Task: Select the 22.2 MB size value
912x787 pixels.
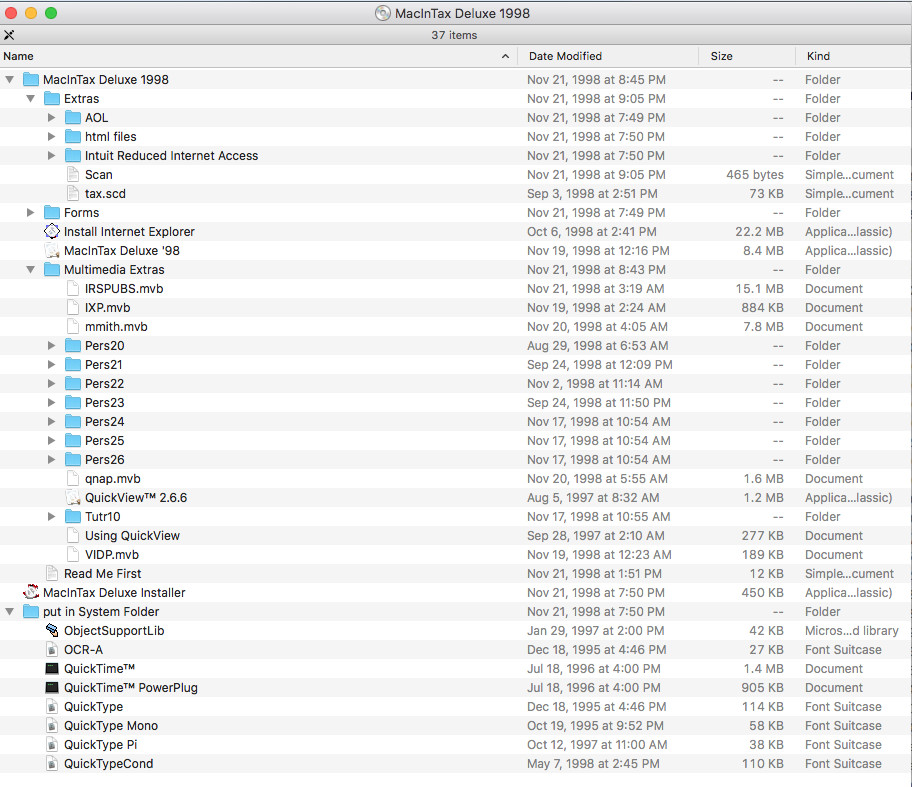Action: pyautogui.click(x=759, y=232)
